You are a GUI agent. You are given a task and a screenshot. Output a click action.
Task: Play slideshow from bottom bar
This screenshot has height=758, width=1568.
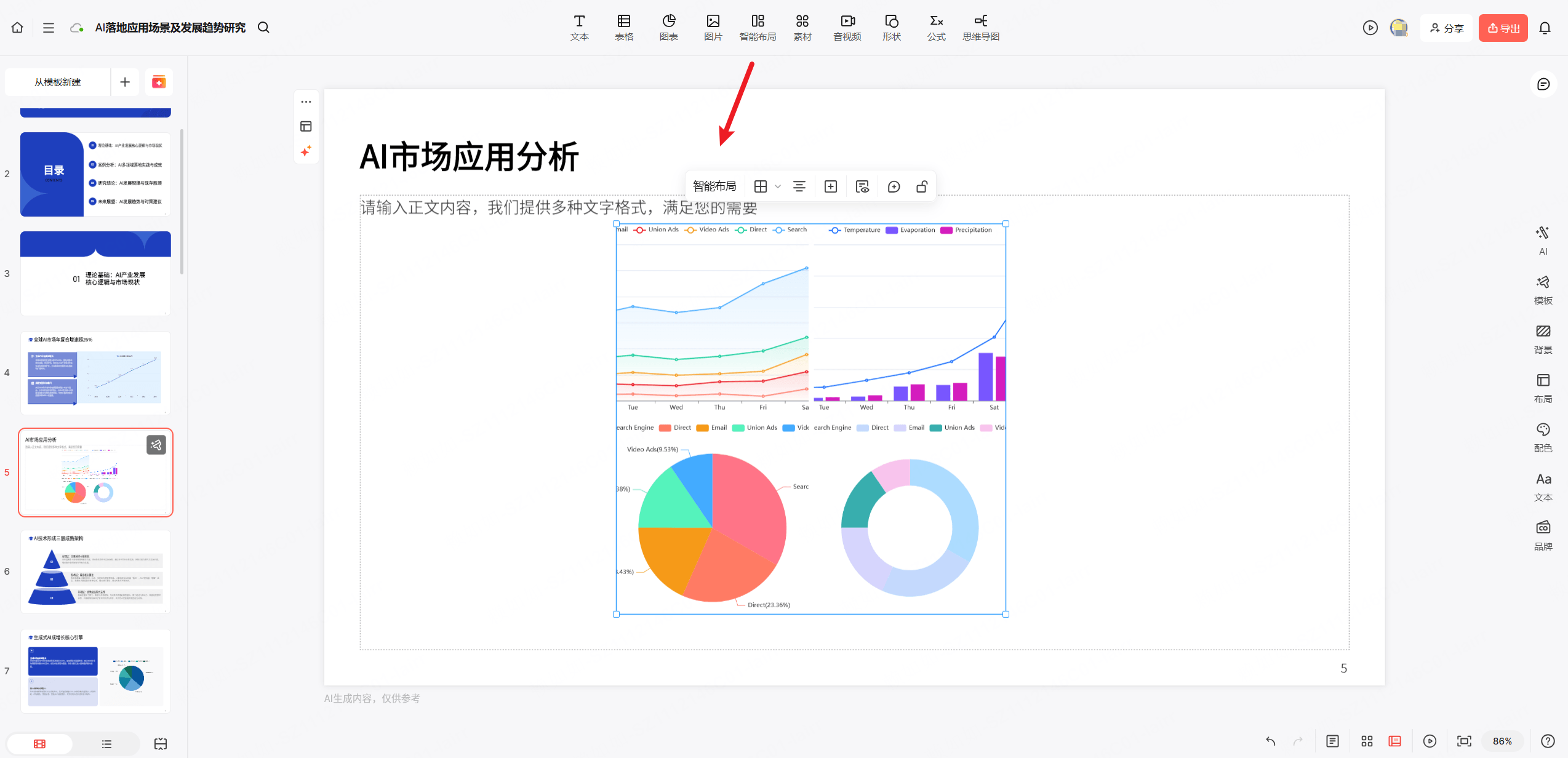click(1430, 741)
